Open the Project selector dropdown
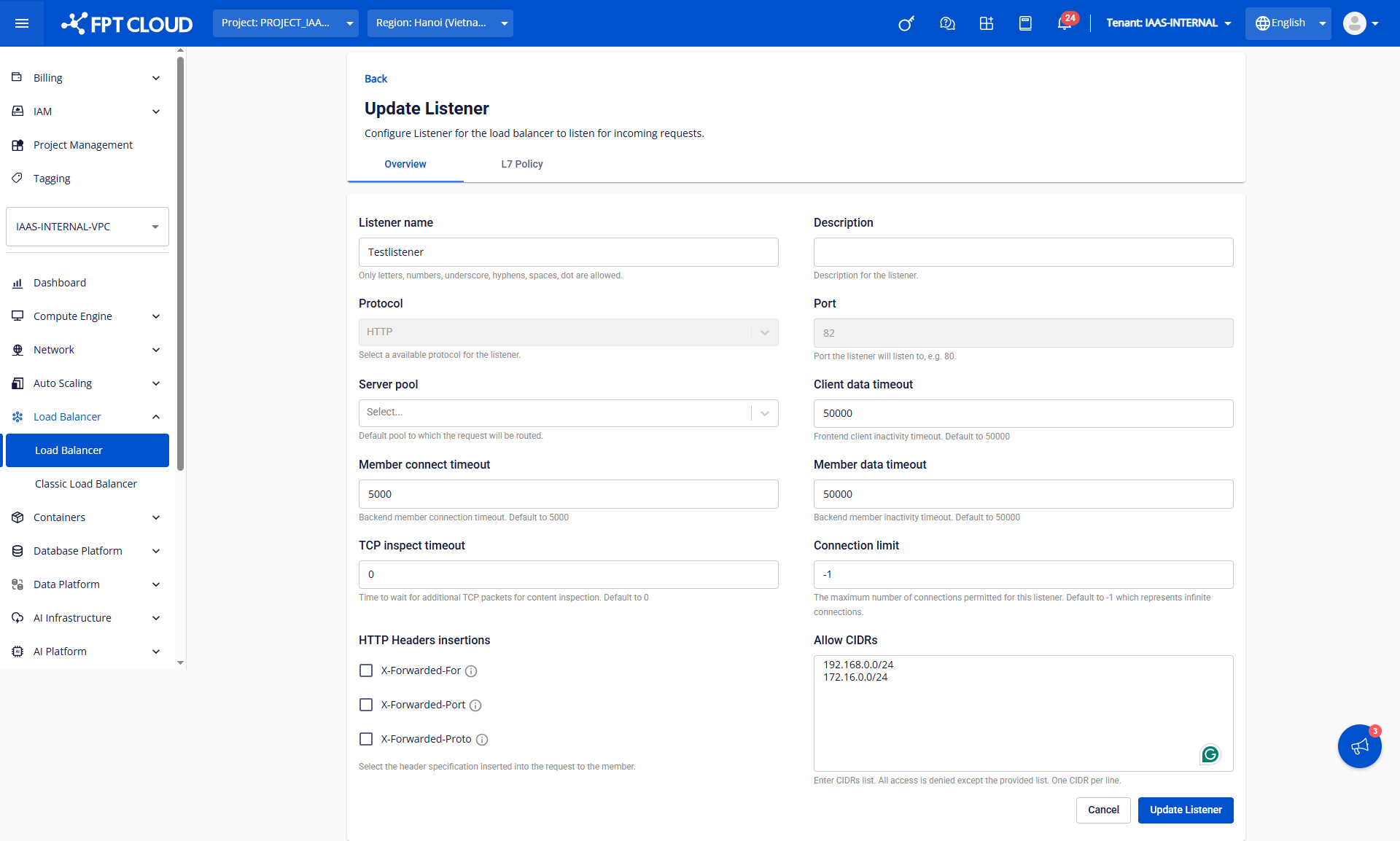 286,23
